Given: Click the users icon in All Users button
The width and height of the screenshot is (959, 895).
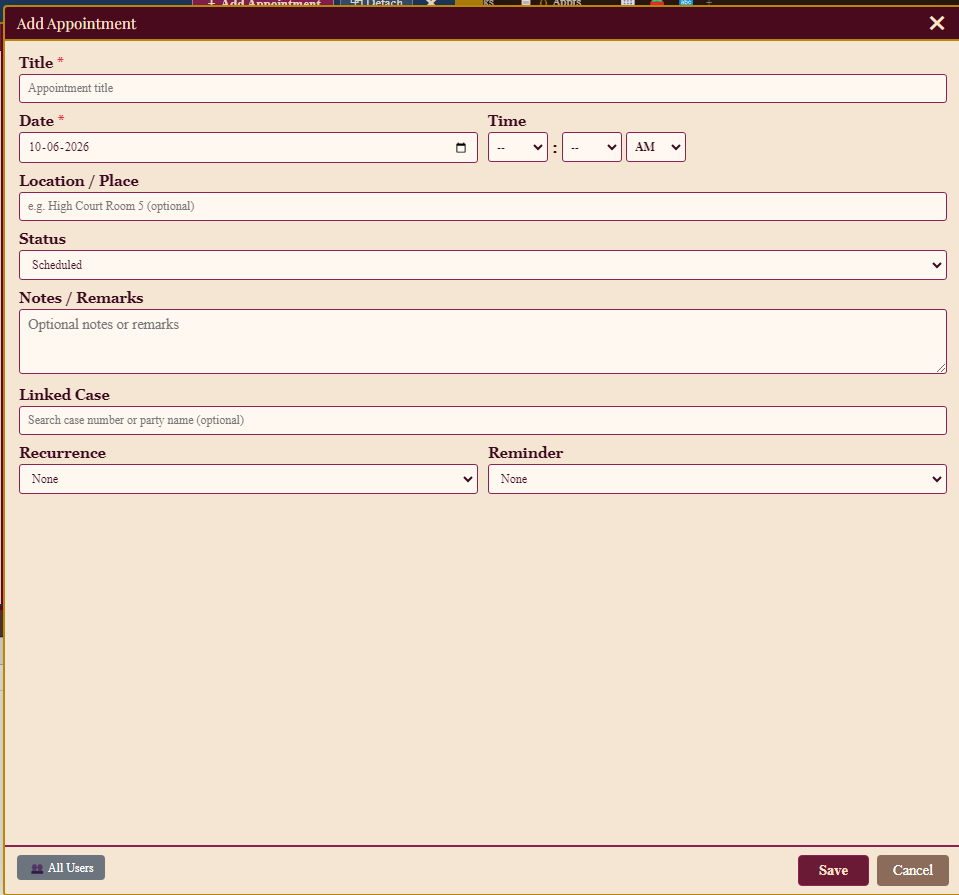Looking at the screenshot, I should click(x=37, y=869).
